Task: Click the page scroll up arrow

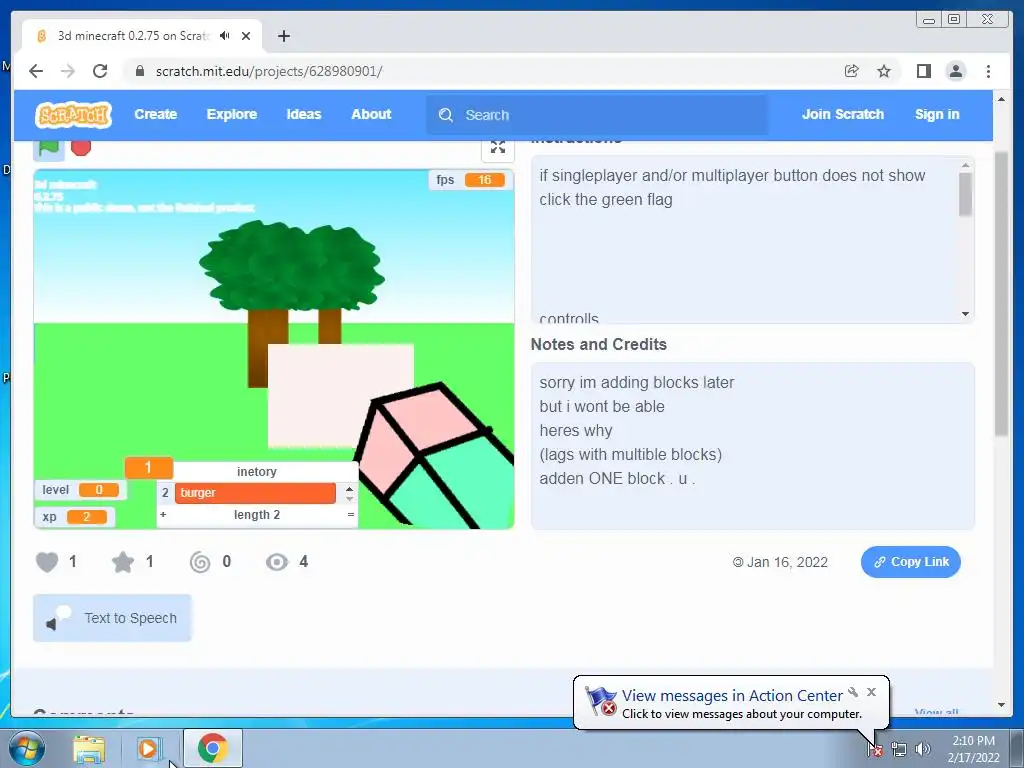Action: pos(1001,99)
